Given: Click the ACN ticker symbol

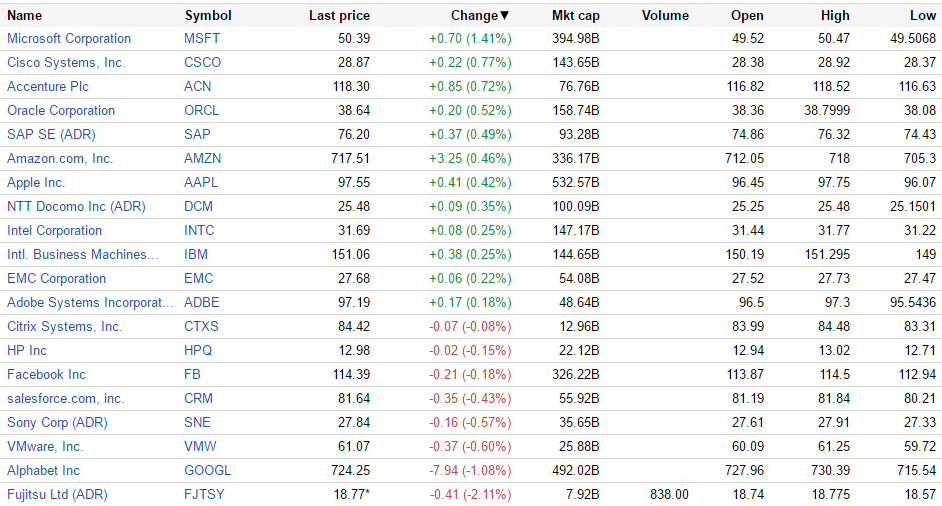Looking at the screenshot, I should [198, 87].
